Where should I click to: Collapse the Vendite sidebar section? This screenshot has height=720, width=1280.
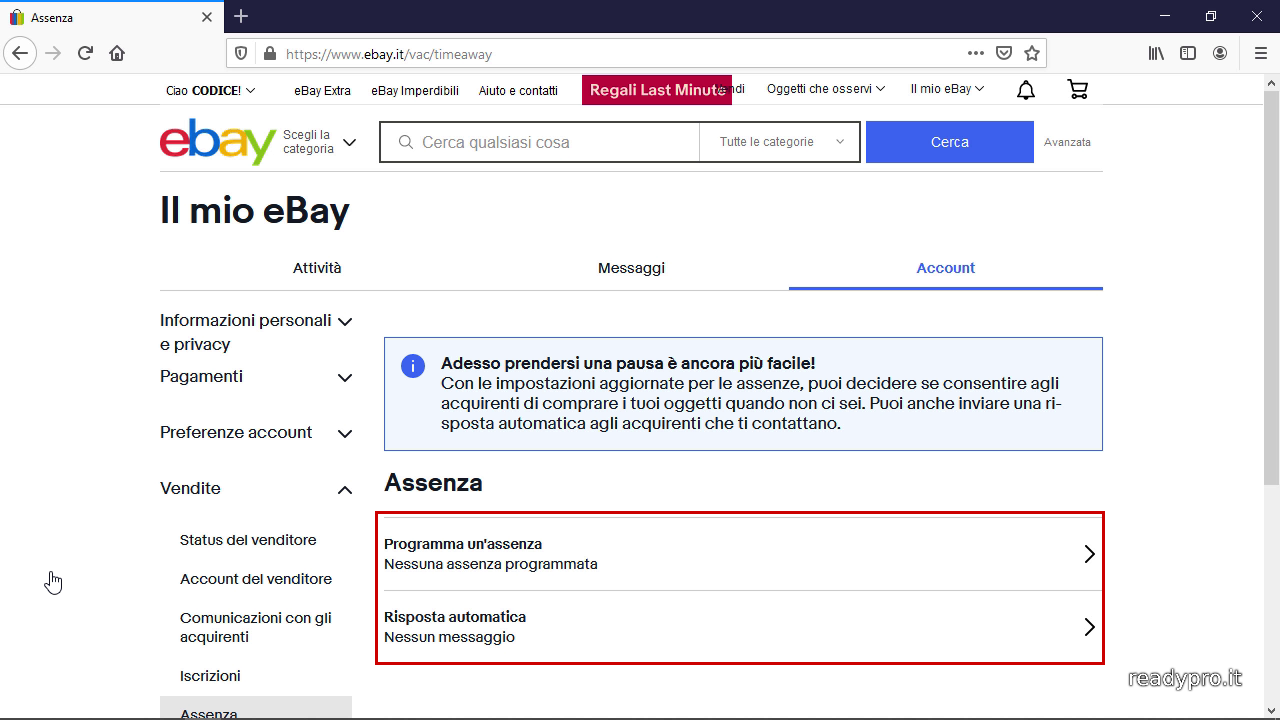coord(256,489)
